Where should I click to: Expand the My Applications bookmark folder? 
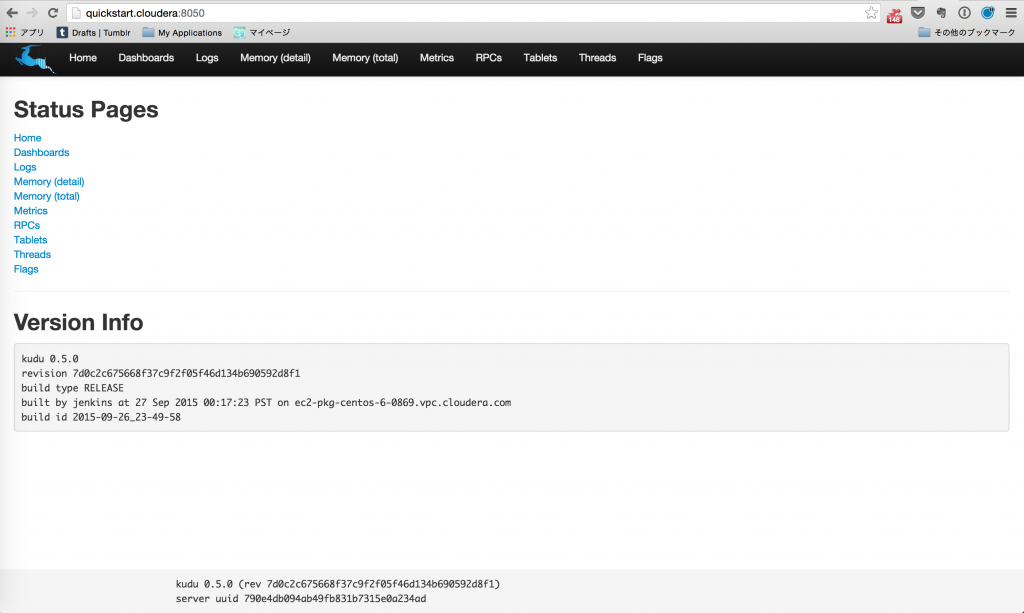coord(182,33)
